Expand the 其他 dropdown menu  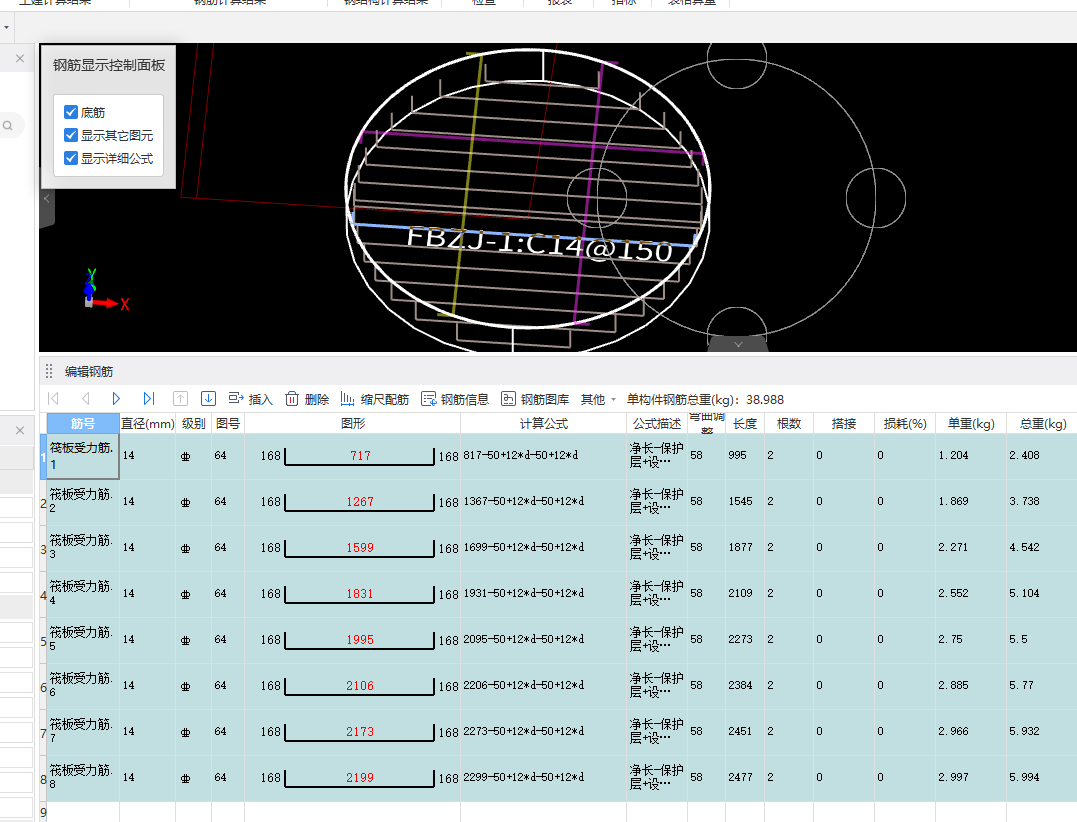tap(598, 399)
